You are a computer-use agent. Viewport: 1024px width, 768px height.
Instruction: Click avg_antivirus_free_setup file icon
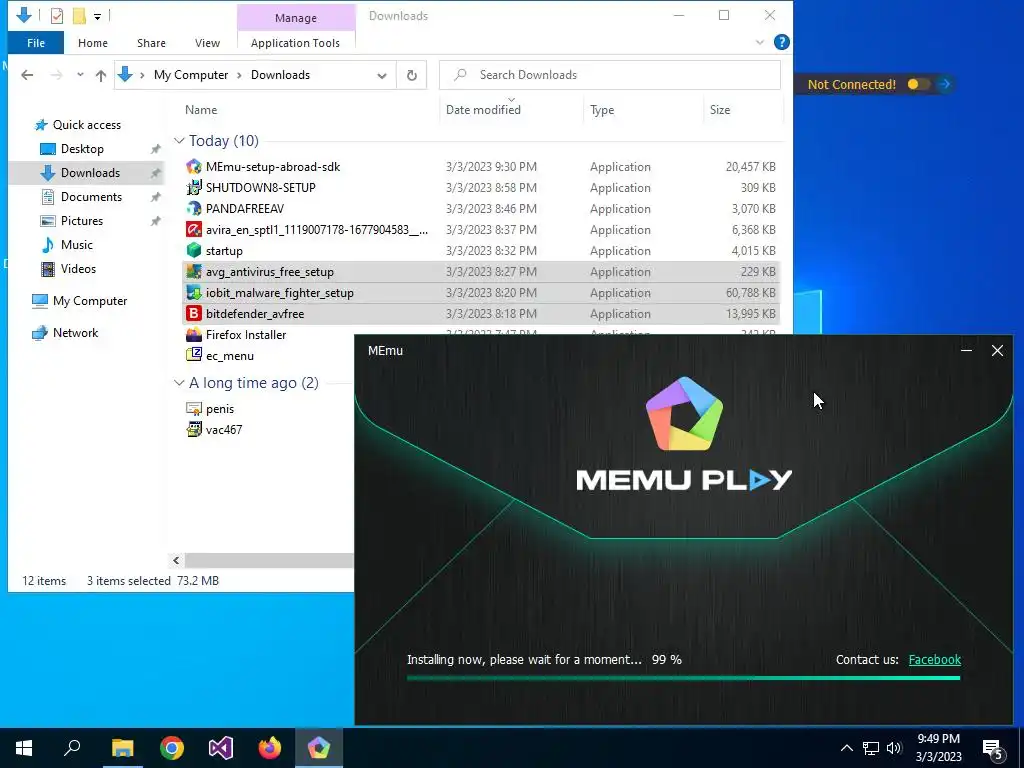click(x=193, y=271)
